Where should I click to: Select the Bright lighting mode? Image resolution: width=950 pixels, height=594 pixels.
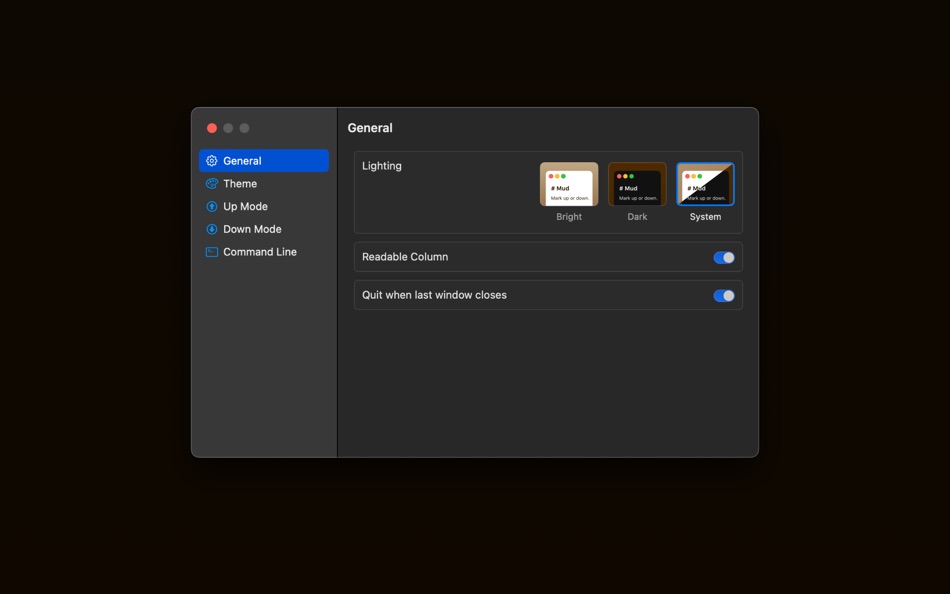(569, 190)
